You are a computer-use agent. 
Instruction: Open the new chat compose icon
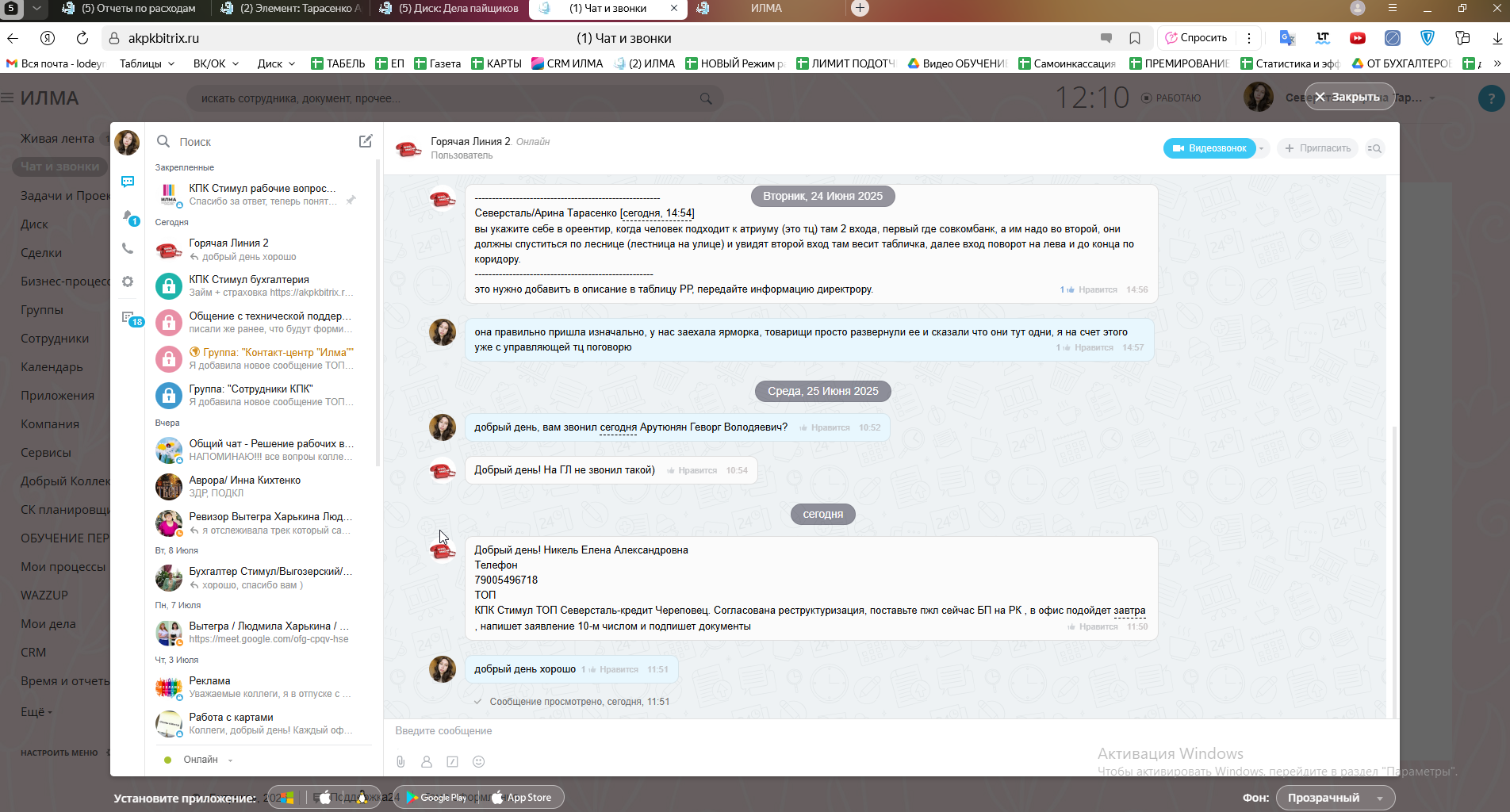[x=366, y=141]
